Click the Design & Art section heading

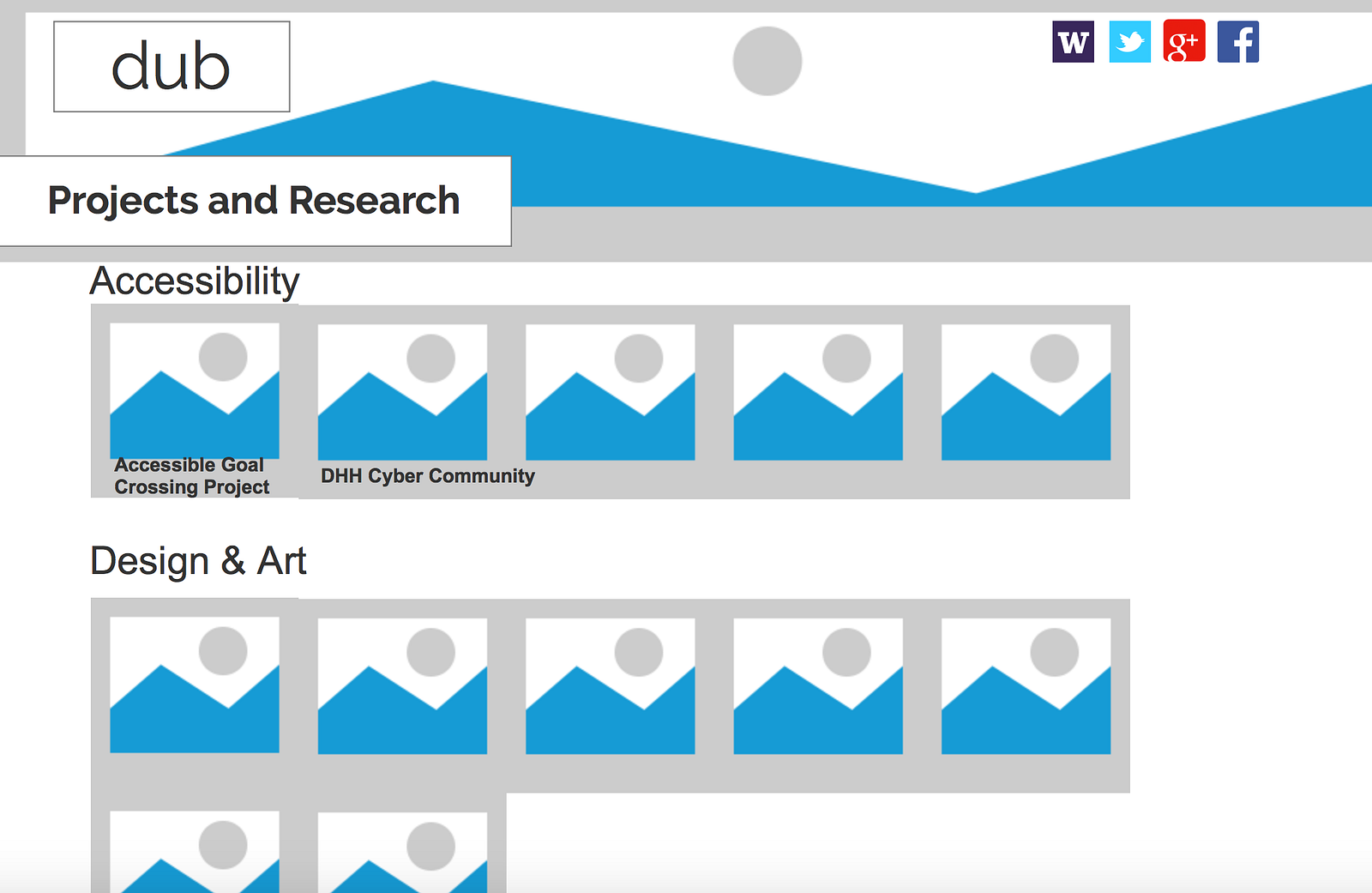pos(198,561)
